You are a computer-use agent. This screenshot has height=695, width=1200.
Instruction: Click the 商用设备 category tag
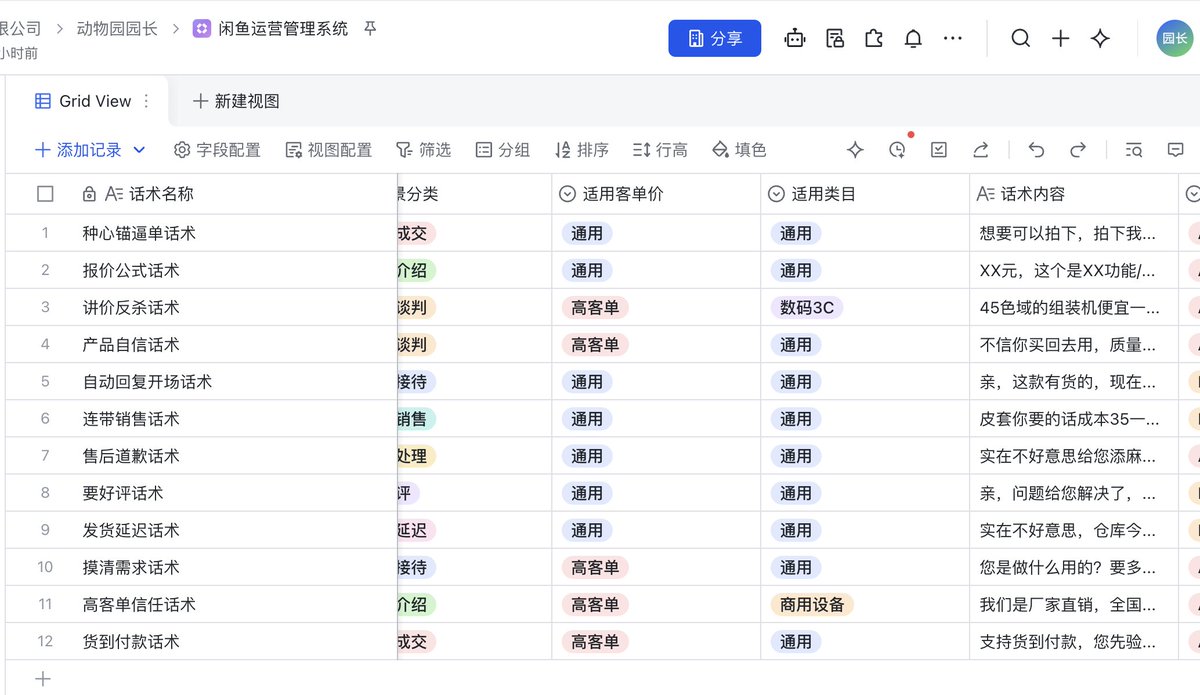click(812, 604)
